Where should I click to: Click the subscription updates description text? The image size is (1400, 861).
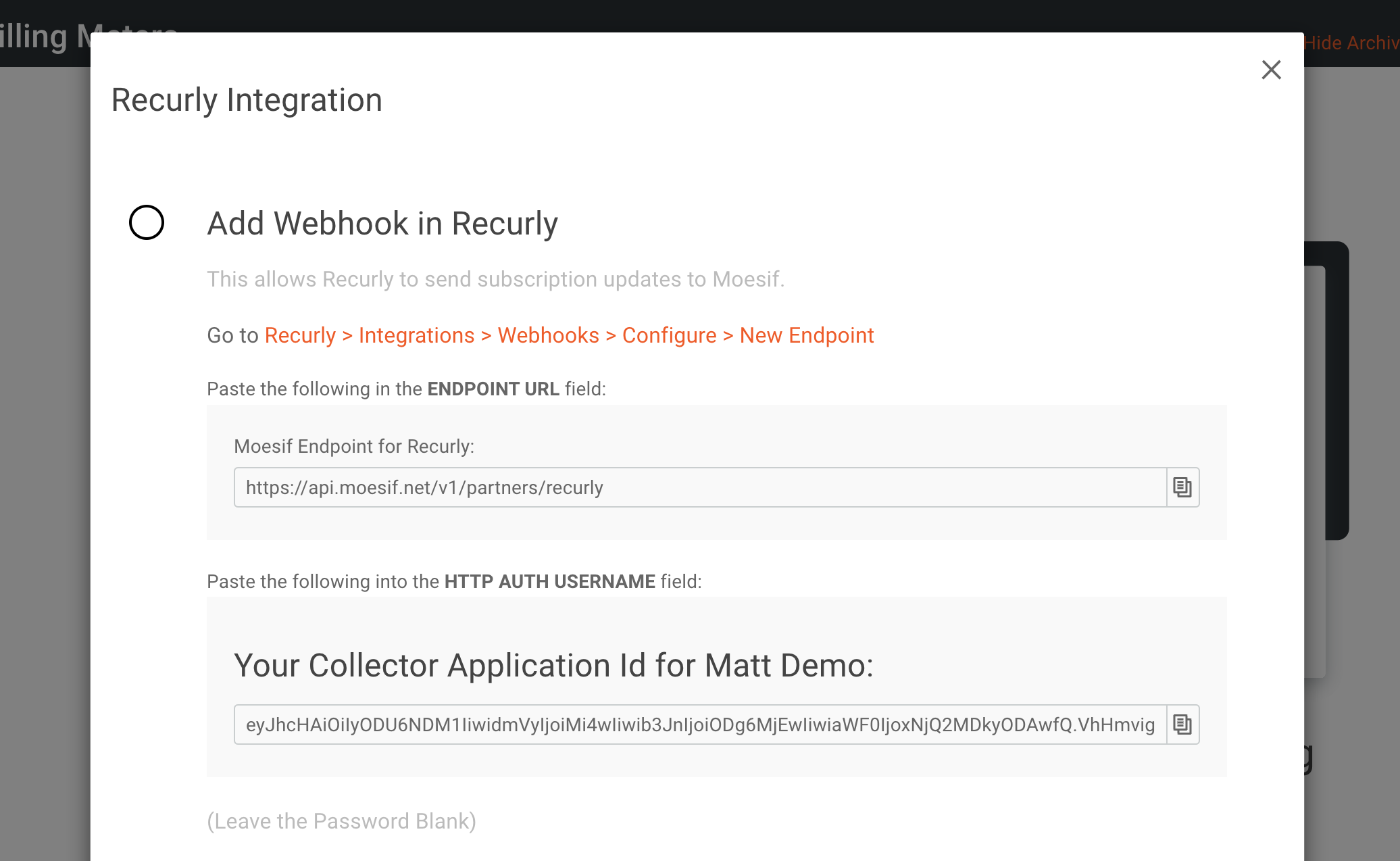coord(495,279)
